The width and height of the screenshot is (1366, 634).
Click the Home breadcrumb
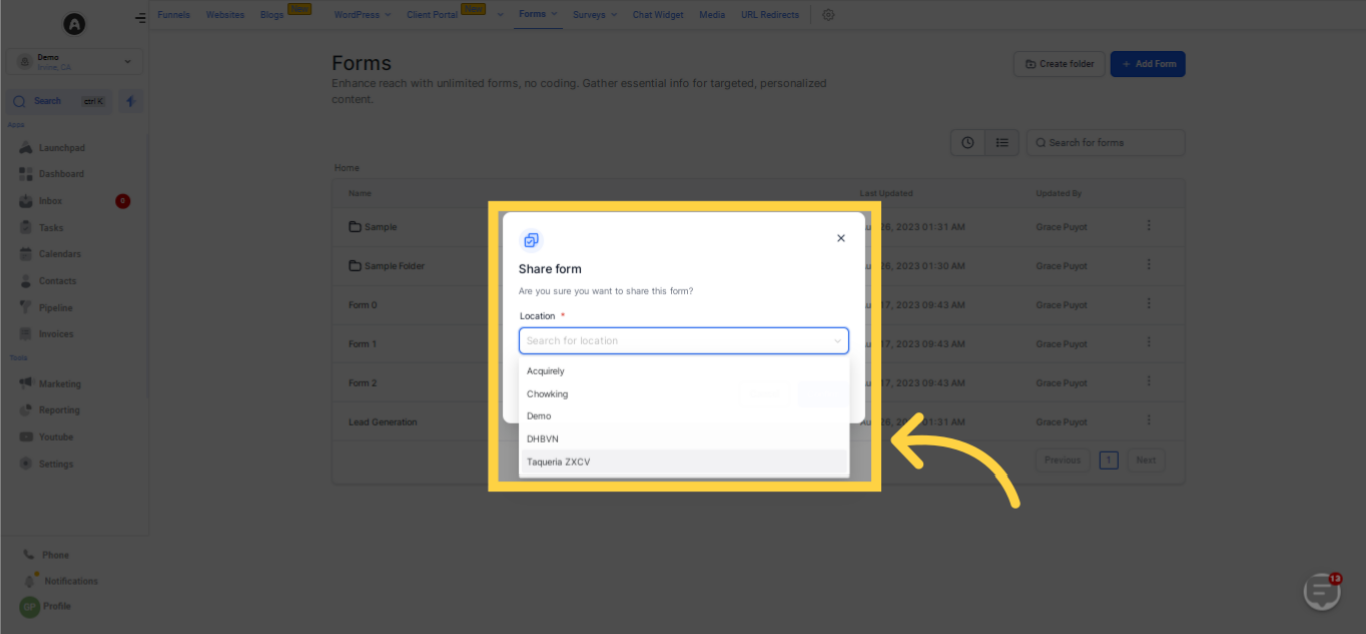click(347, 168)
